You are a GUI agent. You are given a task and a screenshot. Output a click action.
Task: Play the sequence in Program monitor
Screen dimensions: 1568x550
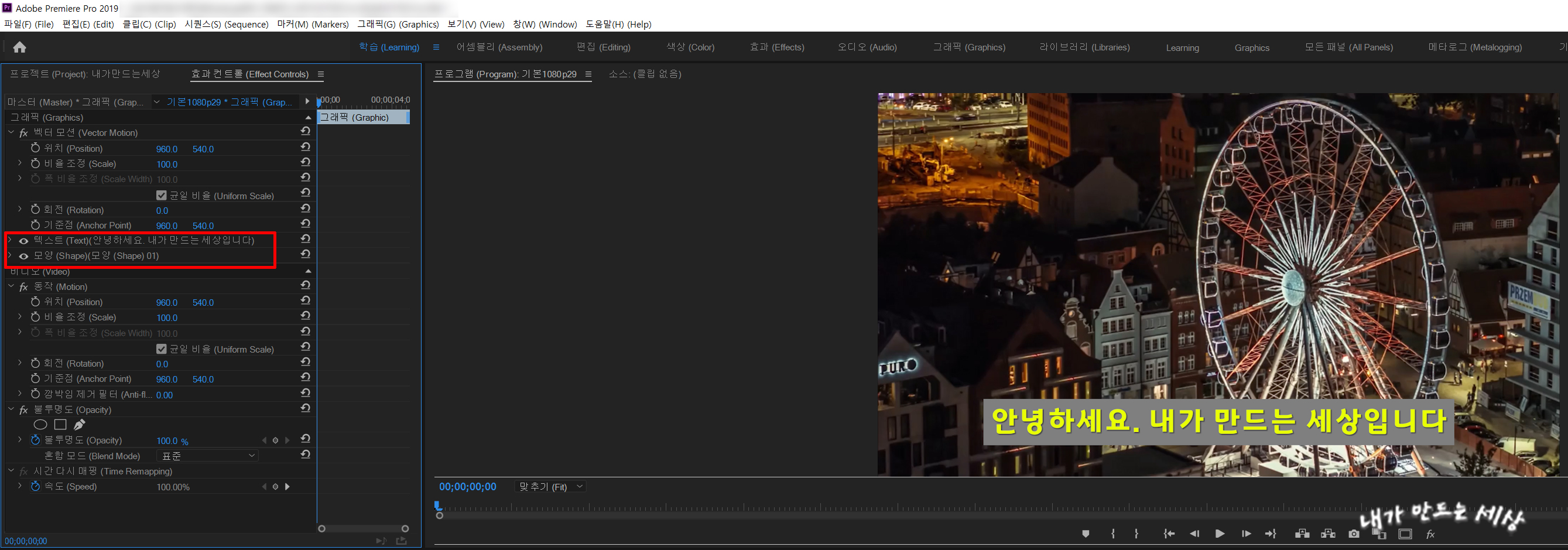(x=1220, y=534)
